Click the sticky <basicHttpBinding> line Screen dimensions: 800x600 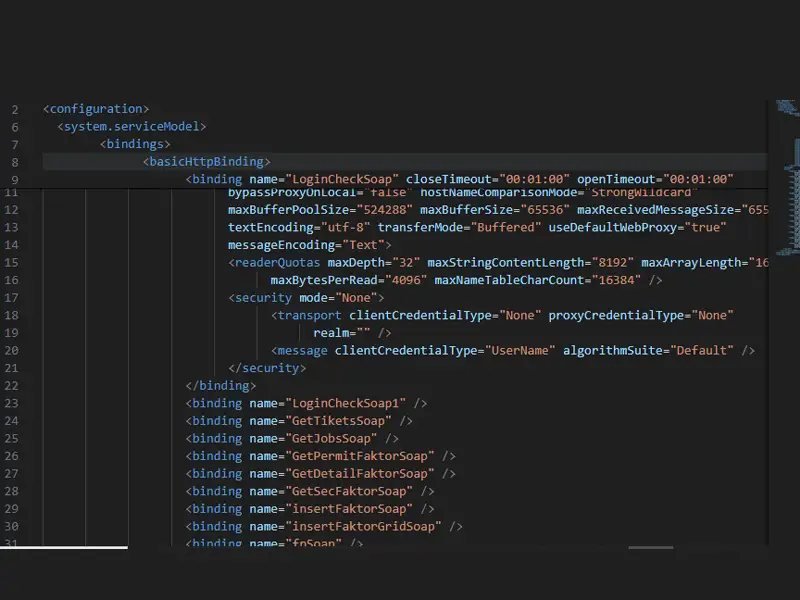207,162
